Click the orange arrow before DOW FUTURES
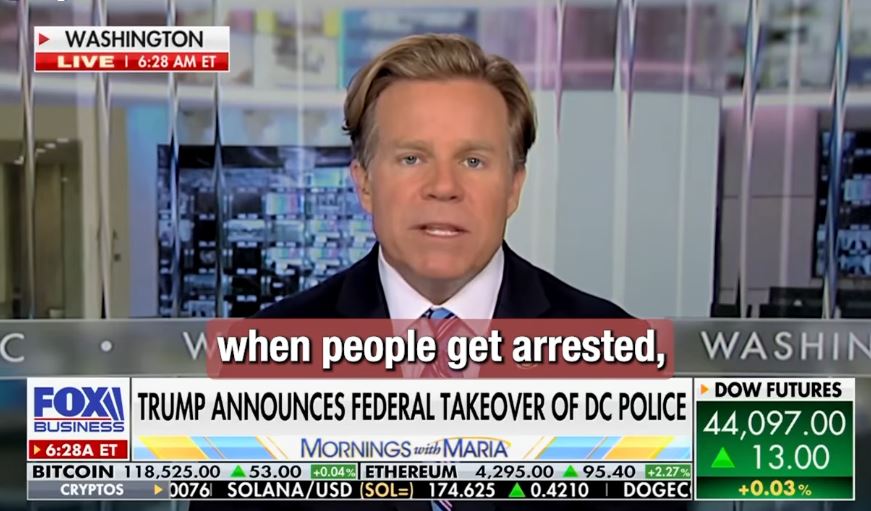 [705, 390]
